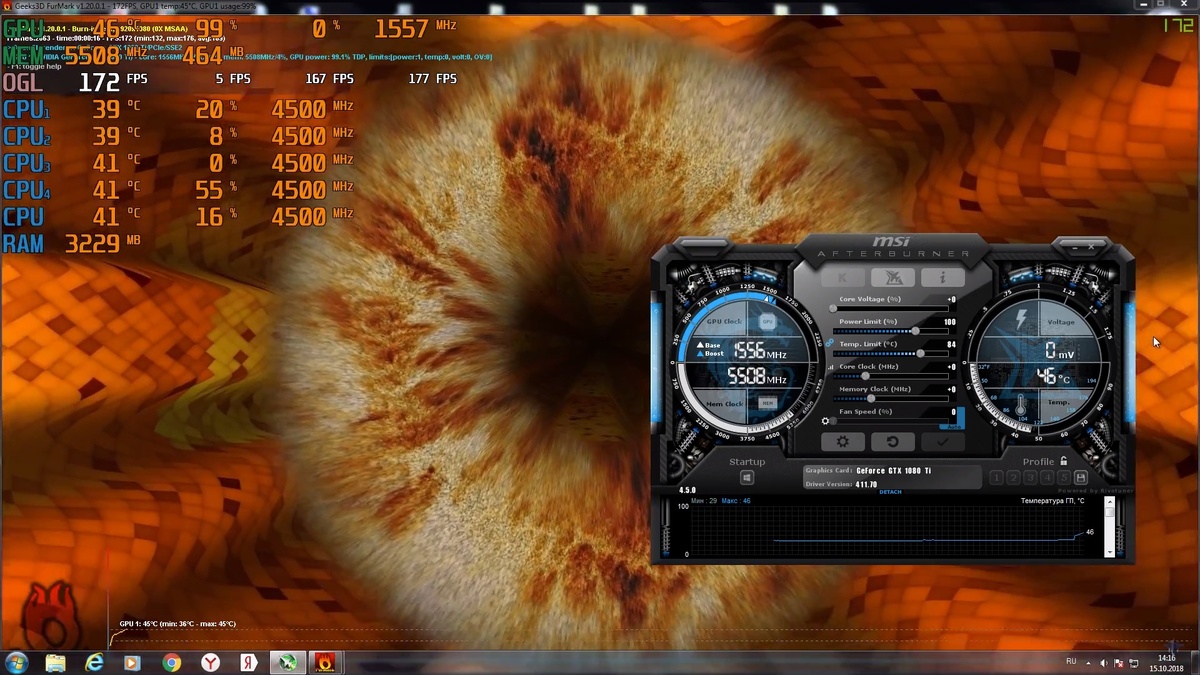
Task: Toggle the Windows Startup button in Afterburner
Action: [x=746, y=478]
